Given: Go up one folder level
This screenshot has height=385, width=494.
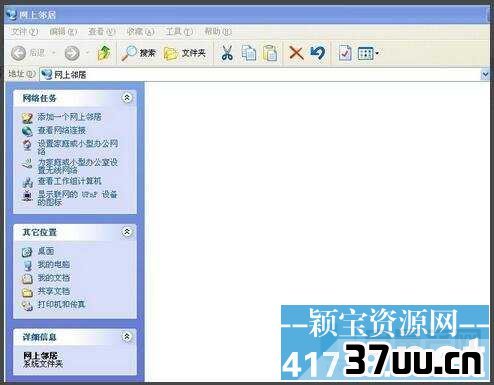Looking at the screenshot, I should (104, 53).
